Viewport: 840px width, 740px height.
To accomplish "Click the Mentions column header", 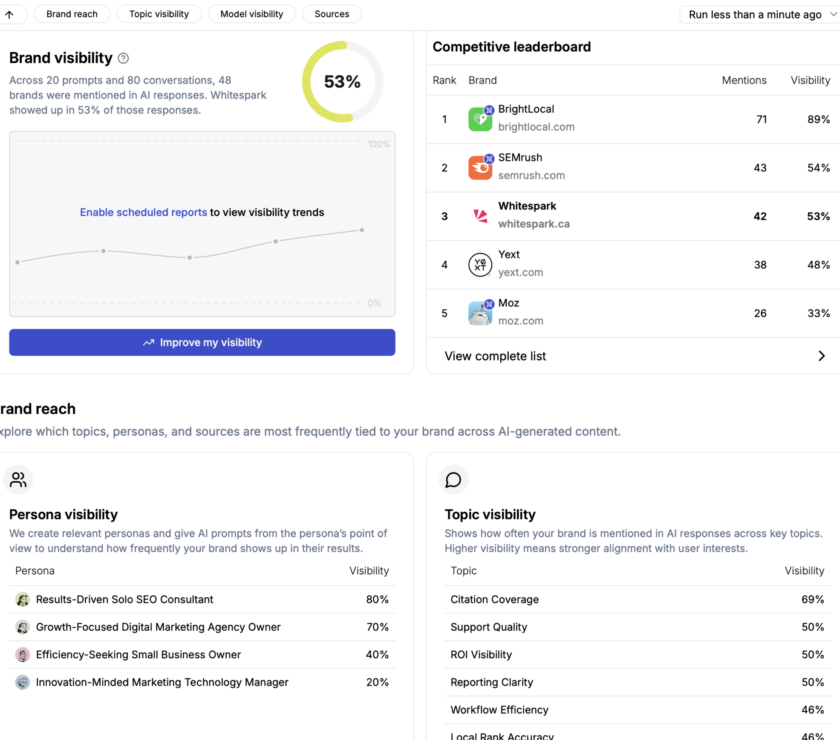I will [x=744, y=80].
